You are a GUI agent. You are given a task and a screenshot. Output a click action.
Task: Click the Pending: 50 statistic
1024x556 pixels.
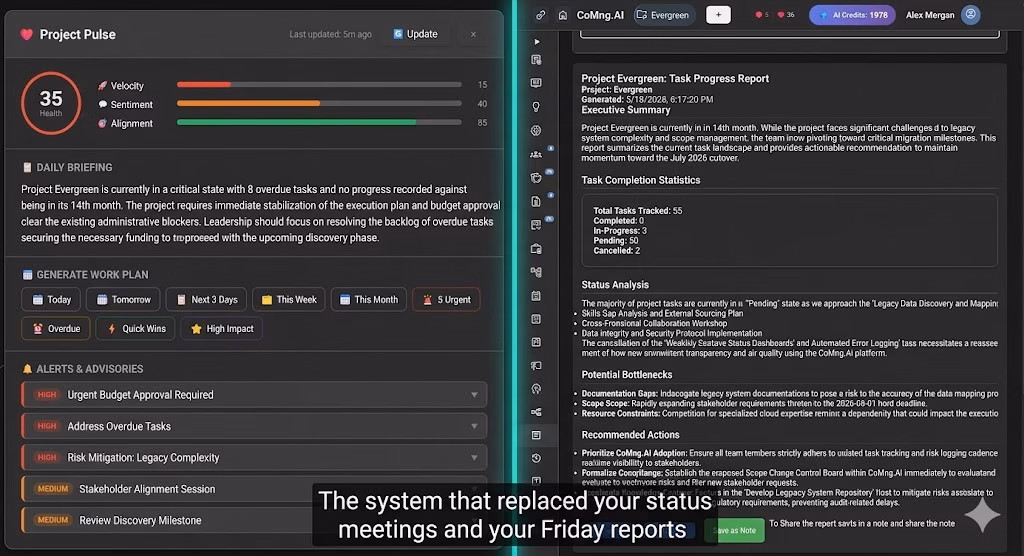click(616, 240)
